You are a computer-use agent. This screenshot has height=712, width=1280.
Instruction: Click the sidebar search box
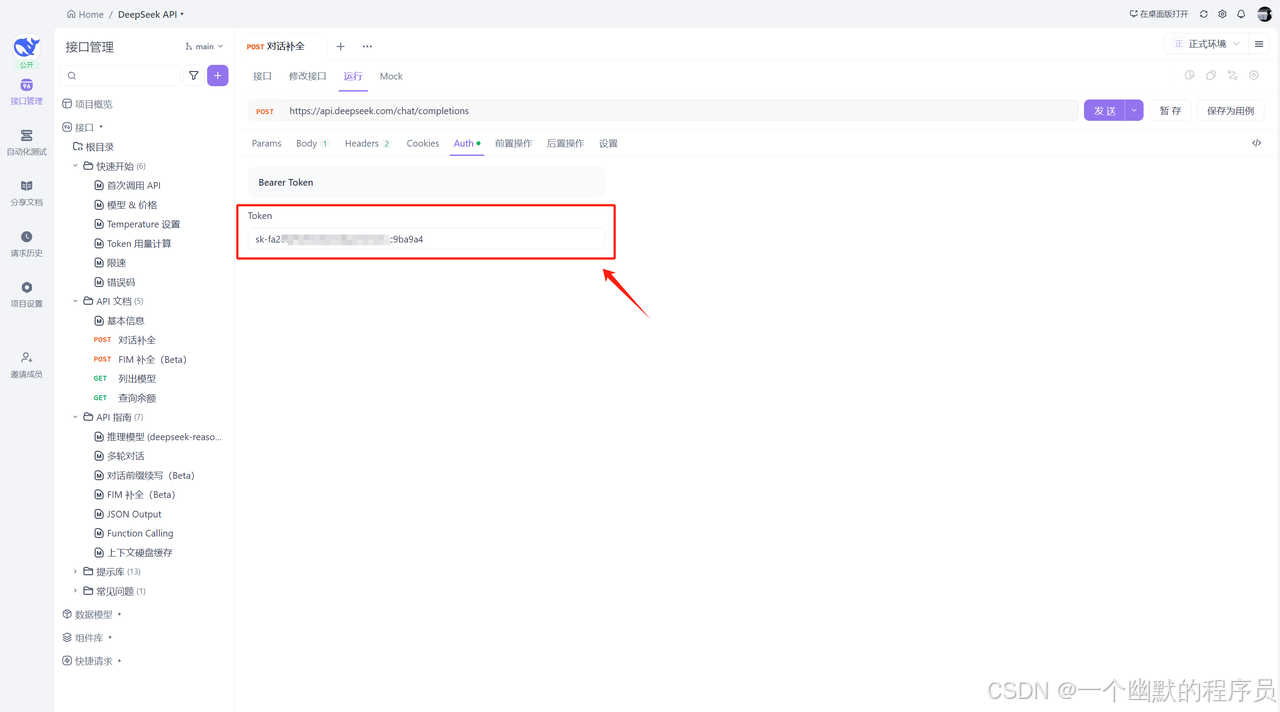click(121, 76)
